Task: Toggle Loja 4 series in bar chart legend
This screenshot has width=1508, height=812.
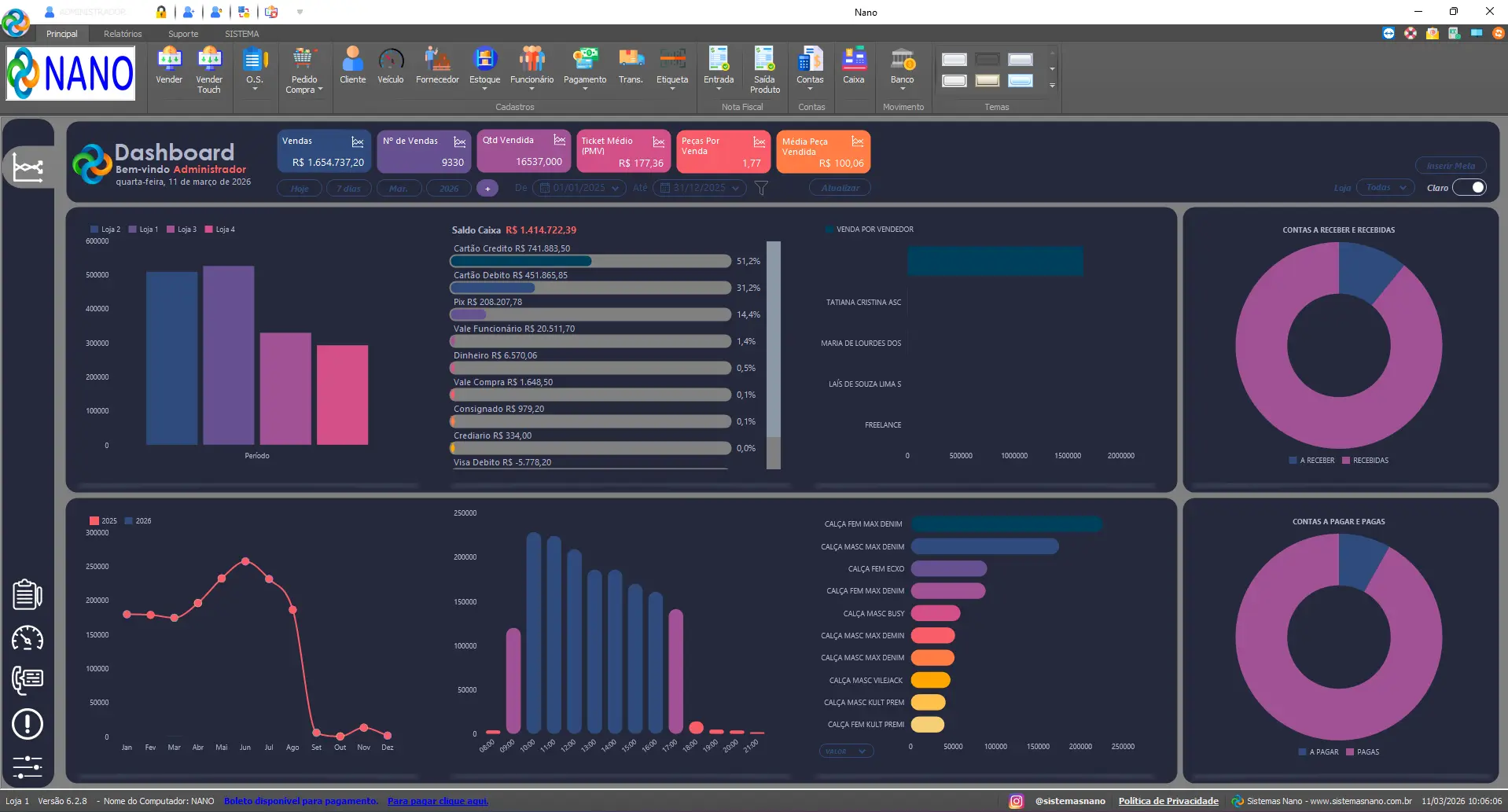Action: (x=220, y=230)
